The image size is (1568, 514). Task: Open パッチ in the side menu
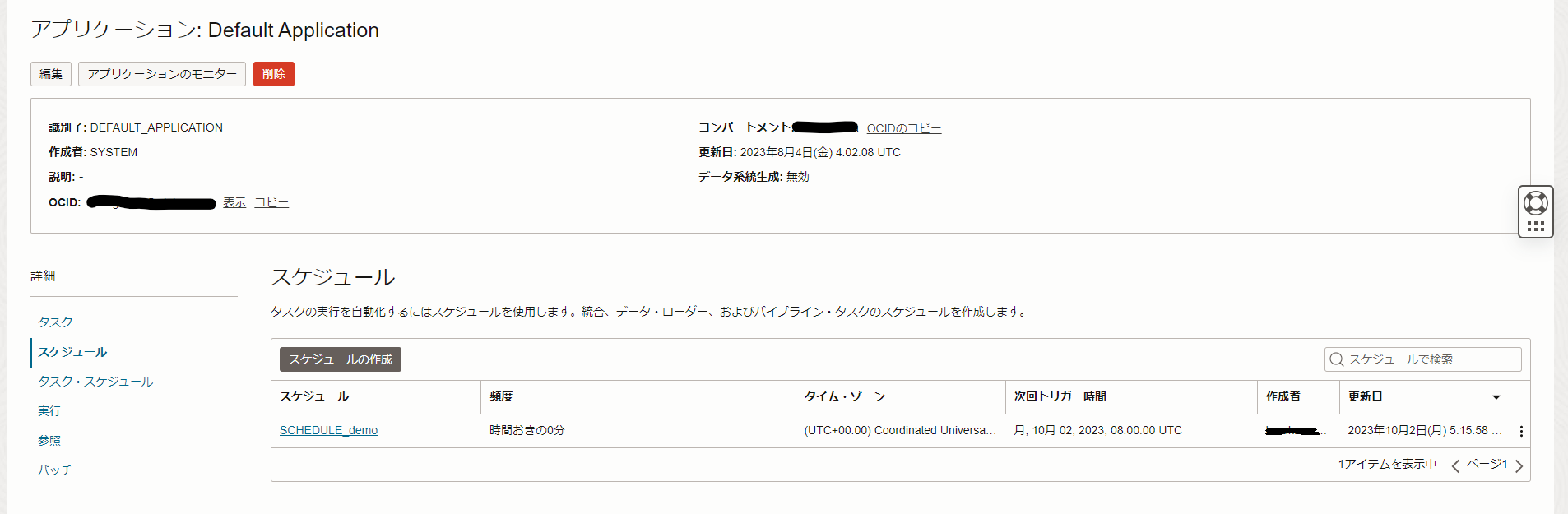coord(55,470)
